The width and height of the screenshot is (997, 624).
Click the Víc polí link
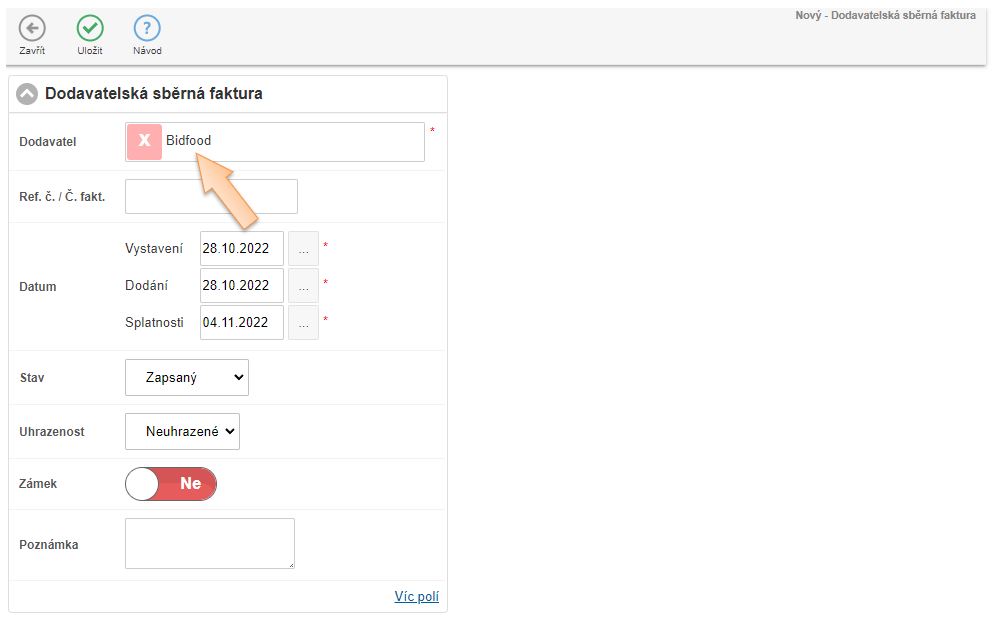point(416,597)
